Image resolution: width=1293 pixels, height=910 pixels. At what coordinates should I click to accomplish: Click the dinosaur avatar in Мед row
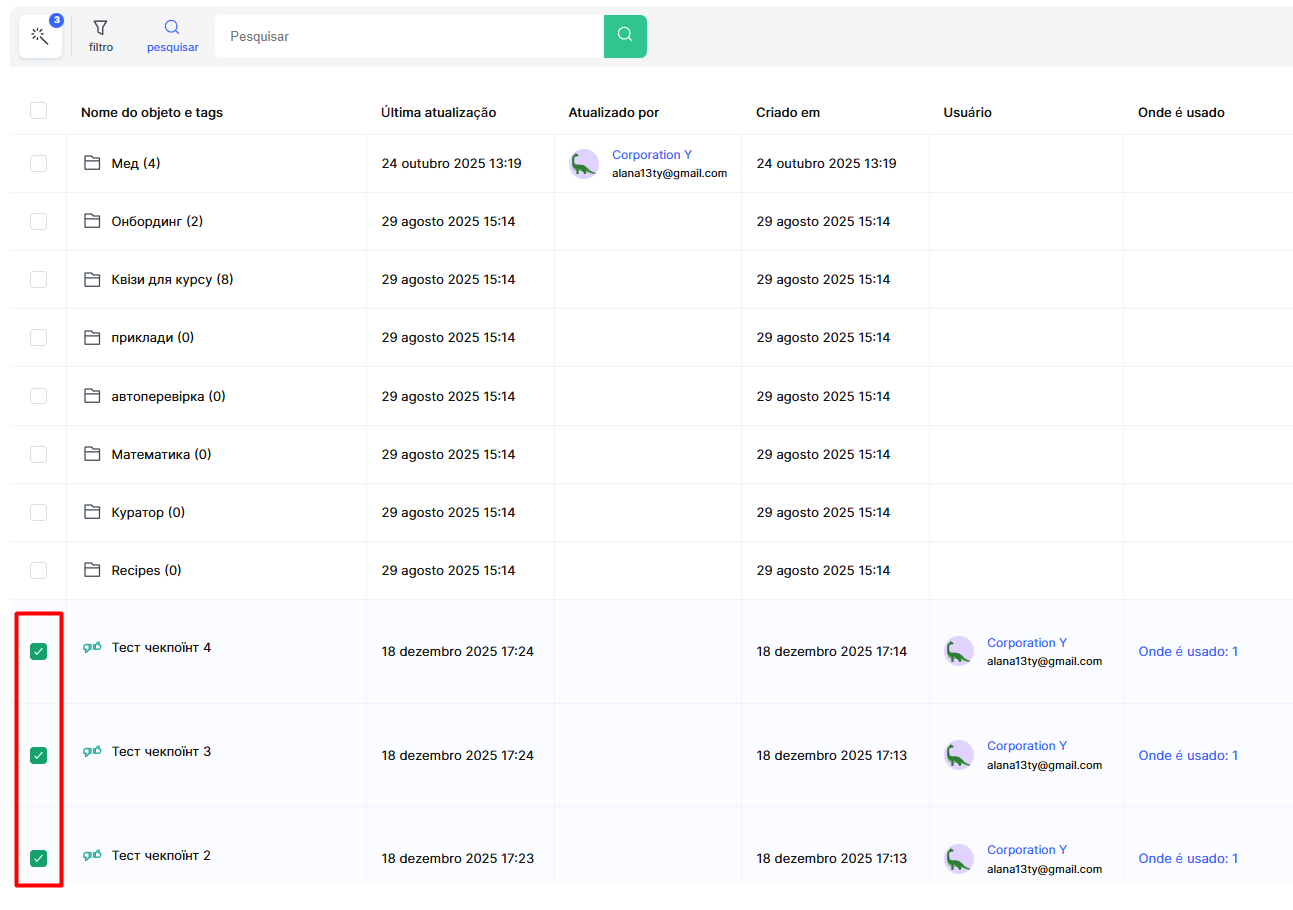tap(583, 164)
